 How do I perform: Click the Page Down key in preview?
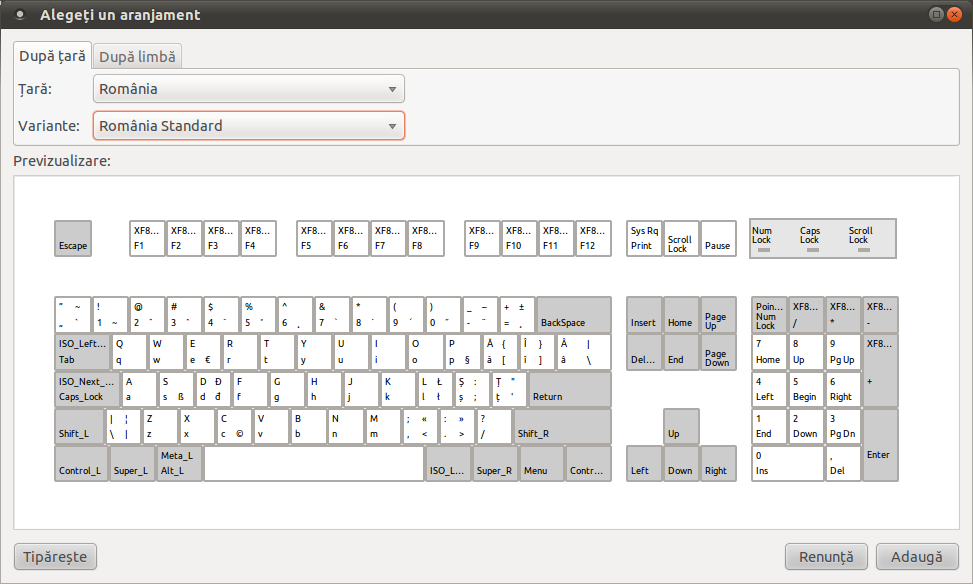[x=718, y=352]
